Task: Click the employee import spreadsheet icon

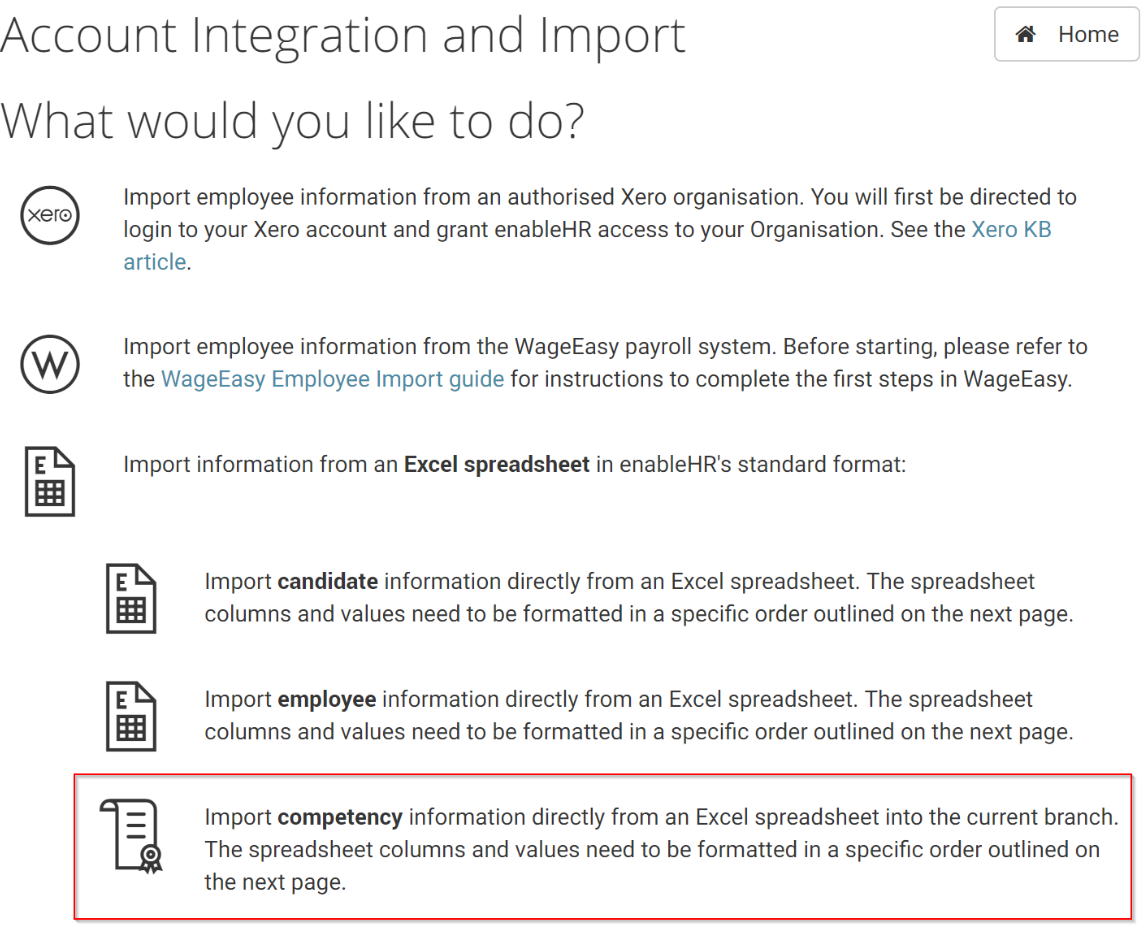Action: point(132,716)
